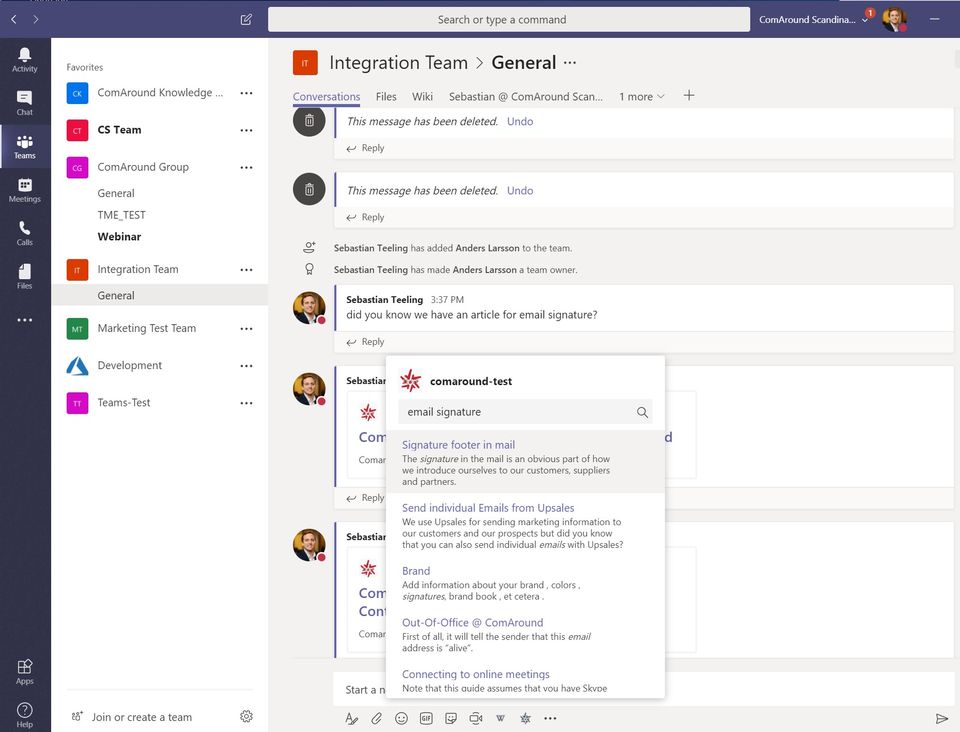Reply to the email signature question message

coord(366,342)
